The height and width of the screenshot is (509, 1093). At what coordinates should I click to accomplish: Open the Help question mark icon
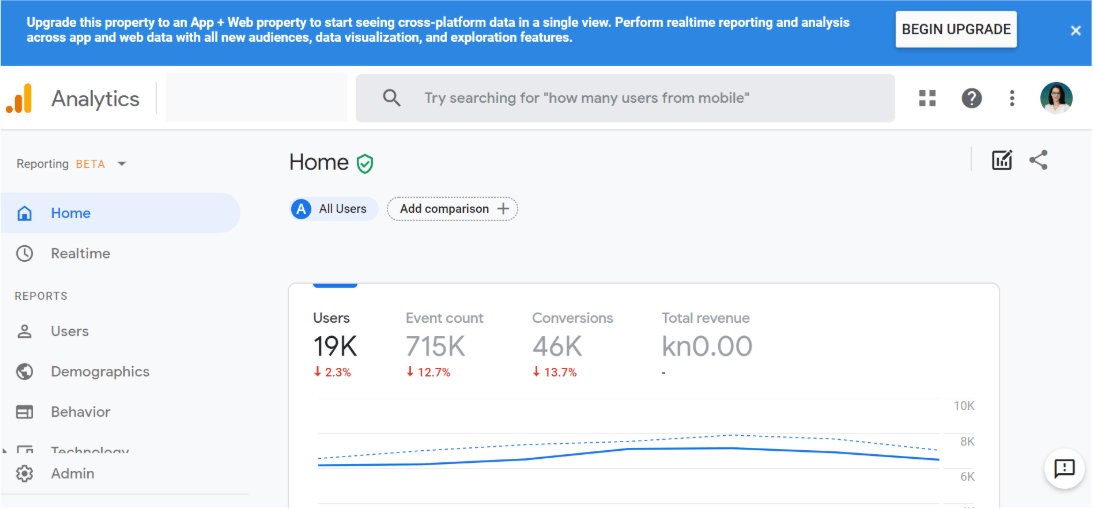tap(971, 98)
